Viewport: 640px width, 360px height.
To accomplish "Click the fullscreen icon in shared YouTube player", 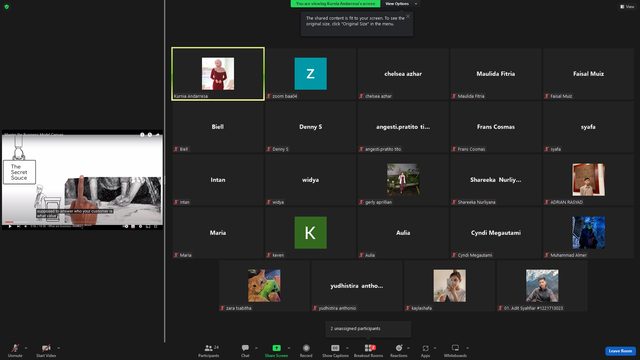I will [x=156, y=226].
